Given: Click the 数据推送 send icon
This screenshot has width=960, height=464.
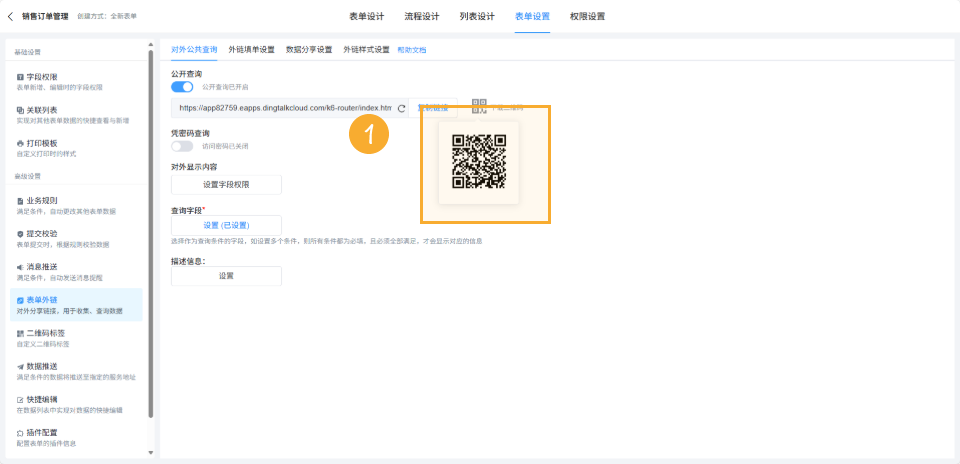Looking at the screenshot, I should point(20,367).
